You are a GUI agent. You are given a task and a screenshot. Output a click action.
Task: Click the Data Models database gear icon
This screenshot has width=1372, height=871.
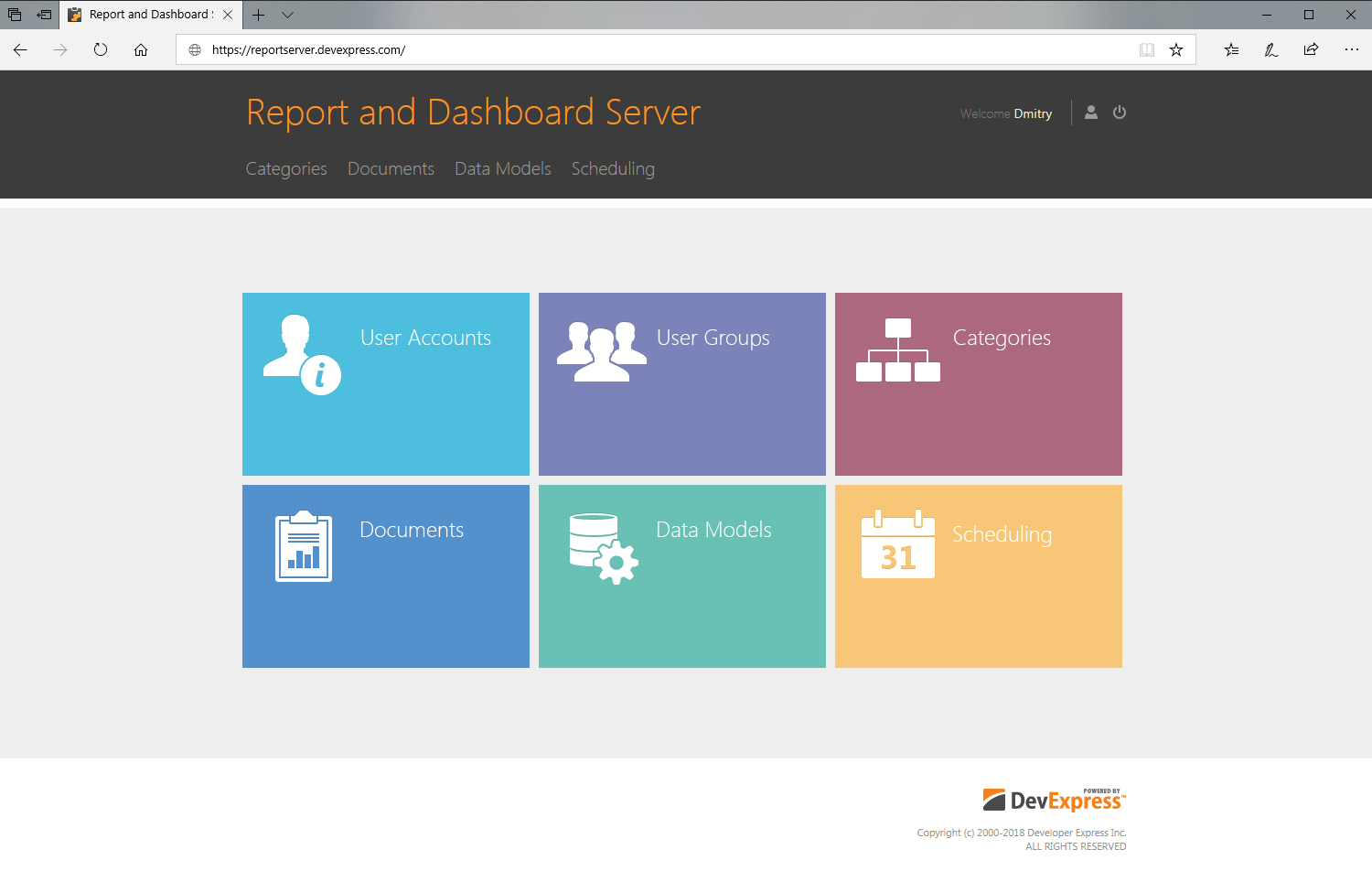[x=604, y=548]
